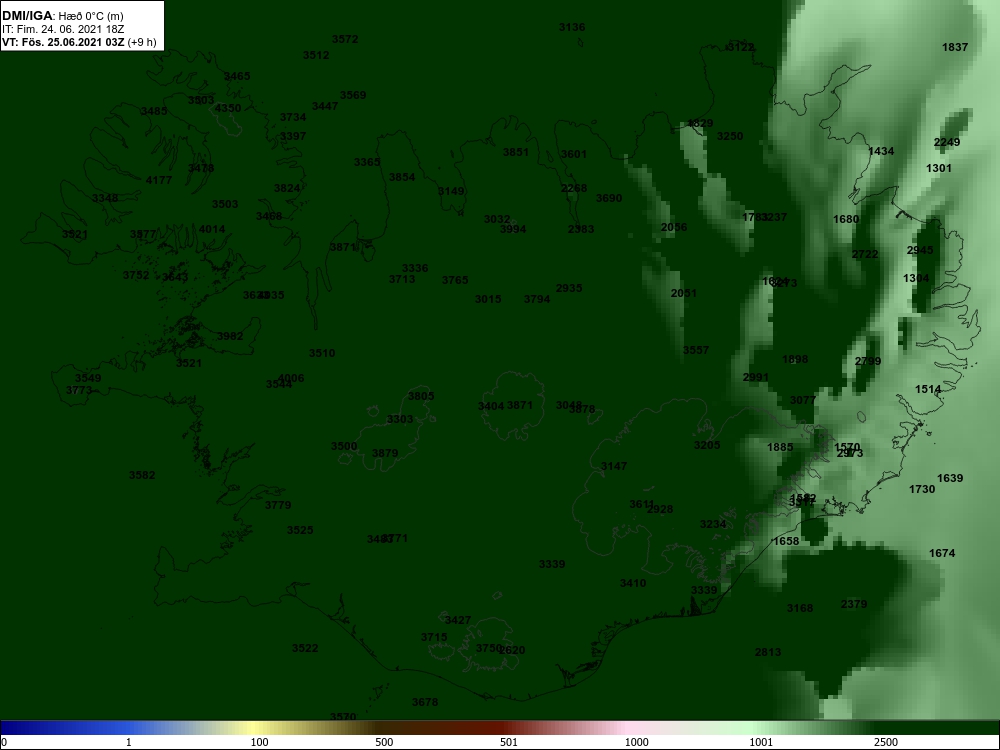Image resolution: width=1000 pixels, height=750 pixels.
Task: Click the map value 1680
Action: (846, 219)
